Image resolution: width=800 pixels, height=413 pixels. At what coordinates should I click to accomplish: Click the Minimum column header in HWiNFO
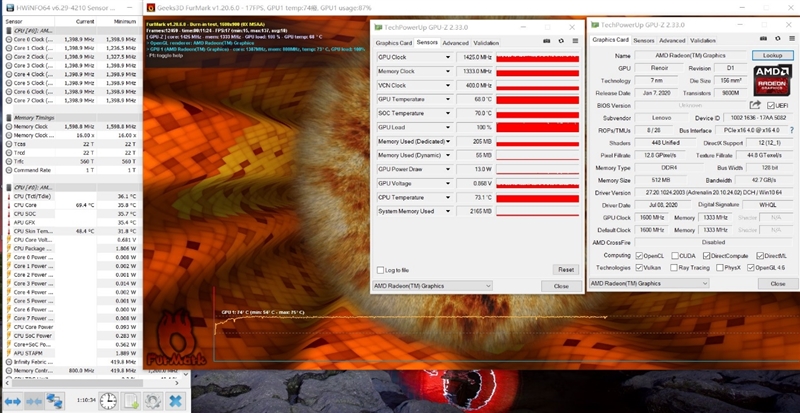pos(123,21)
